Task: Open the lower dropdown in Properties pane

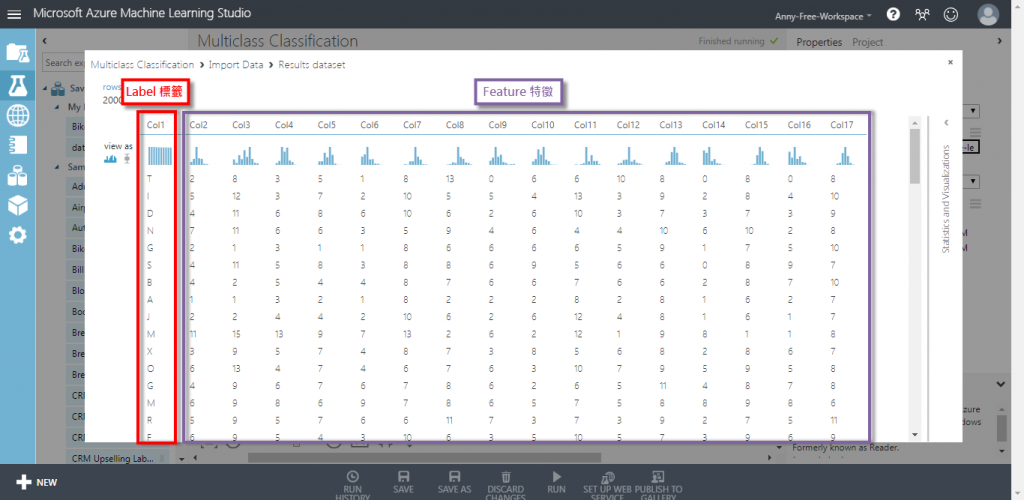Action: click(x=972, y=180)
